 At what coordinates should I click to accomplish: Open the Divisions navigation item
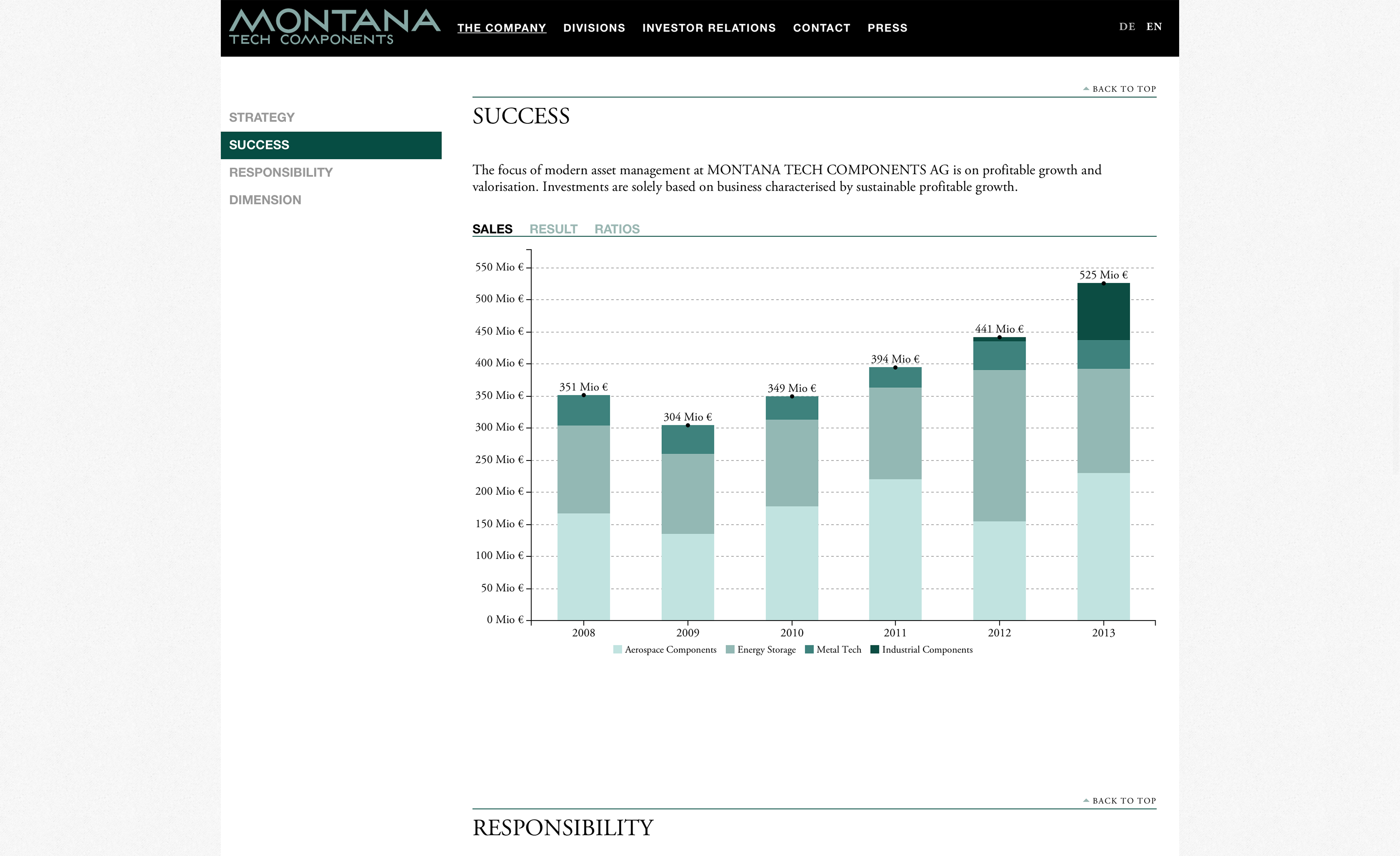coord(594,28)
